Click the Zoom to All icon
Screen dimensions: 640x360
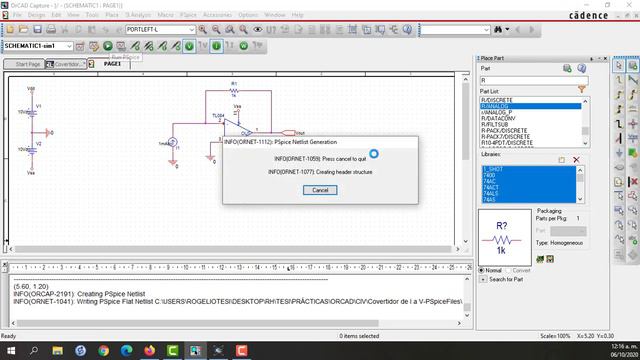(x=244, y=29)
